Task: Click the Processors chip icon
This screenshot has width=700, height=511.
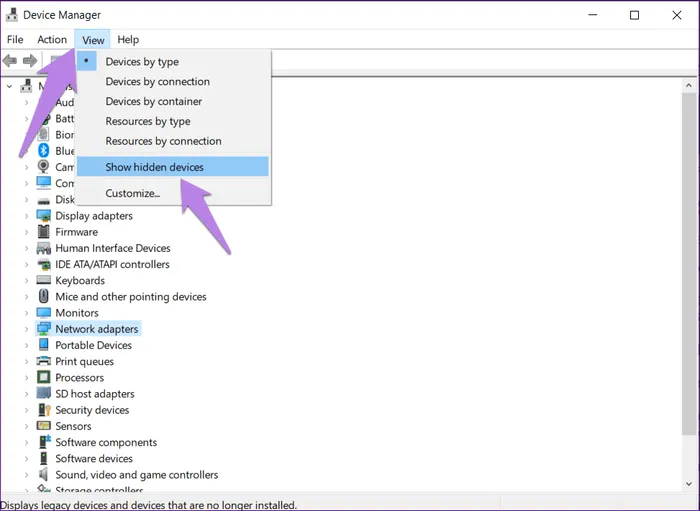Action: [44, 378]
